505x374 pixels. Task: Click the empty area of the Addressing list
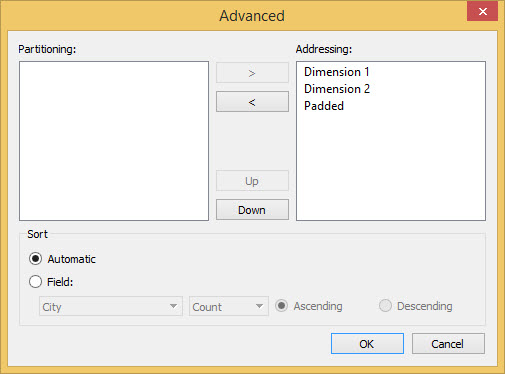[391, 167]
